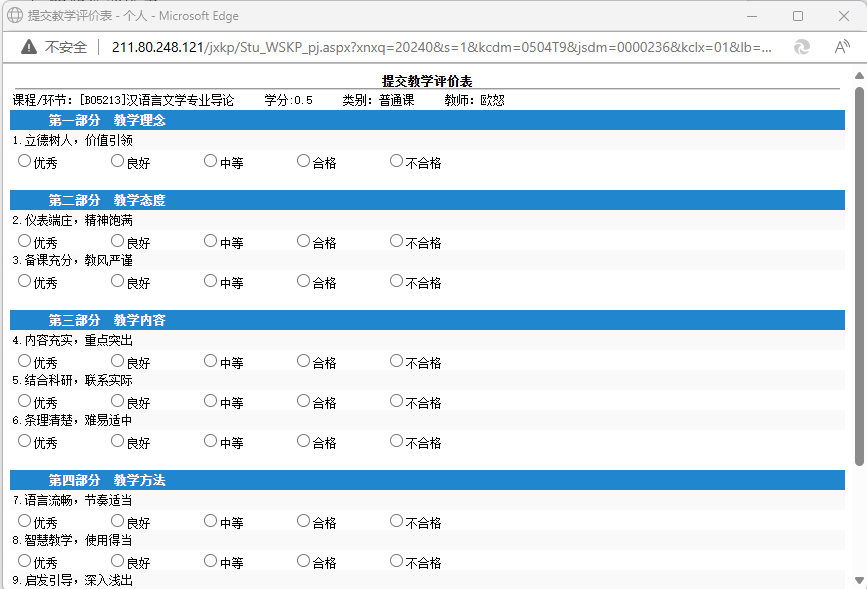Select 良好 for question 2 仪表端庄

[117, 241]
